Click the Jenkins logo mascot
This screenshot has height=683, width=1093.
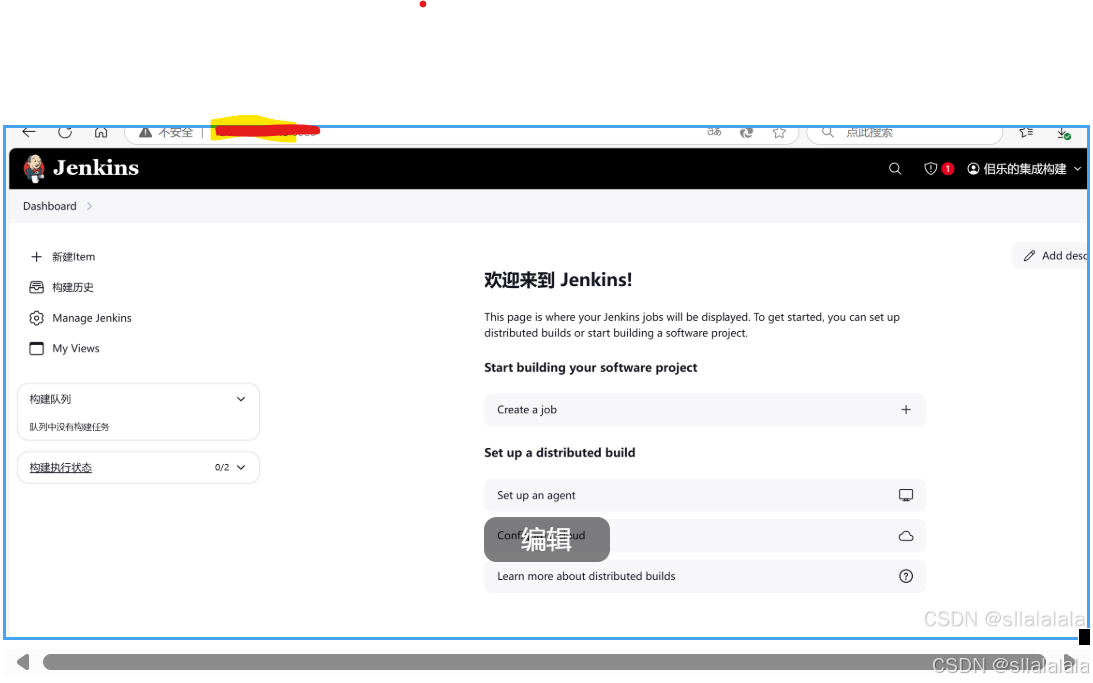point(33,169)
